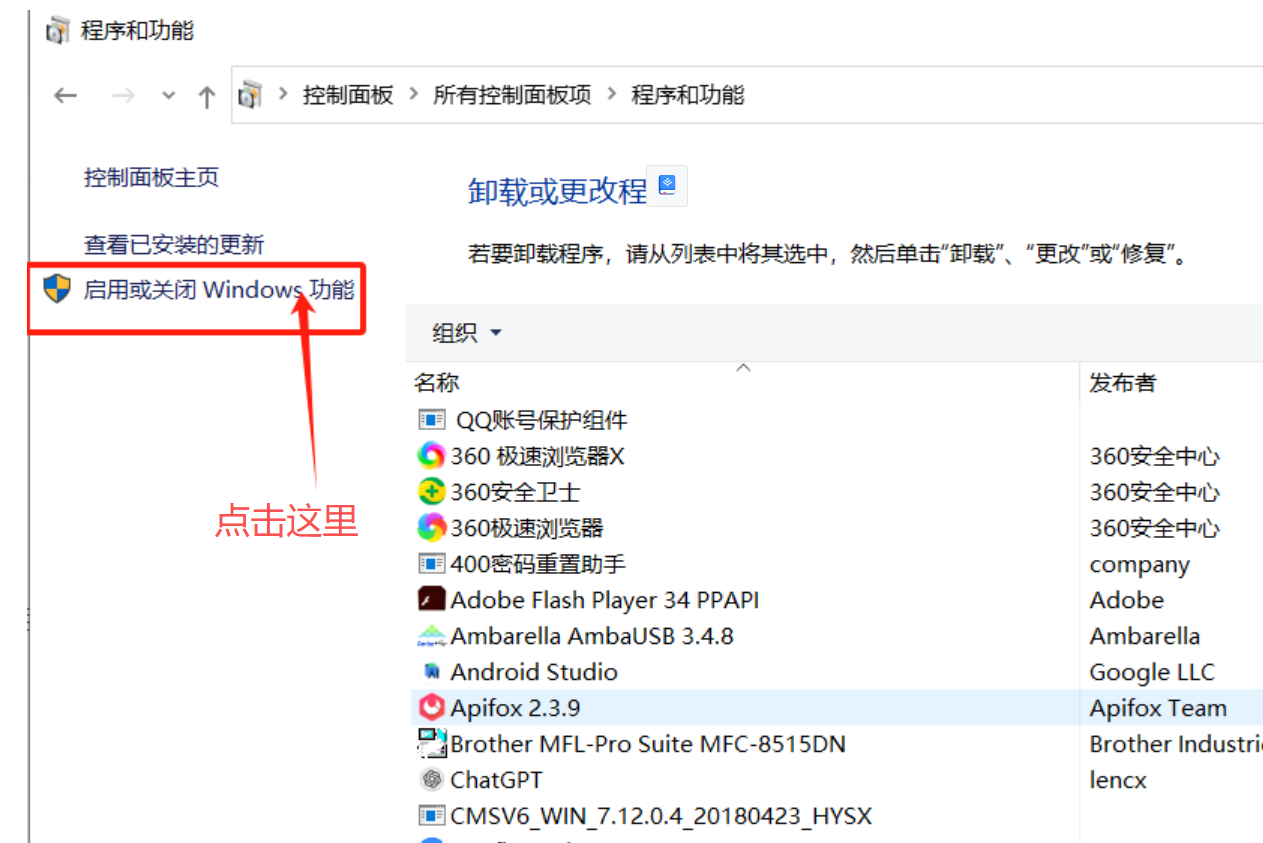Click 所有控制面板项 in the address bar

pyautogui.click(x=511, y=95)
